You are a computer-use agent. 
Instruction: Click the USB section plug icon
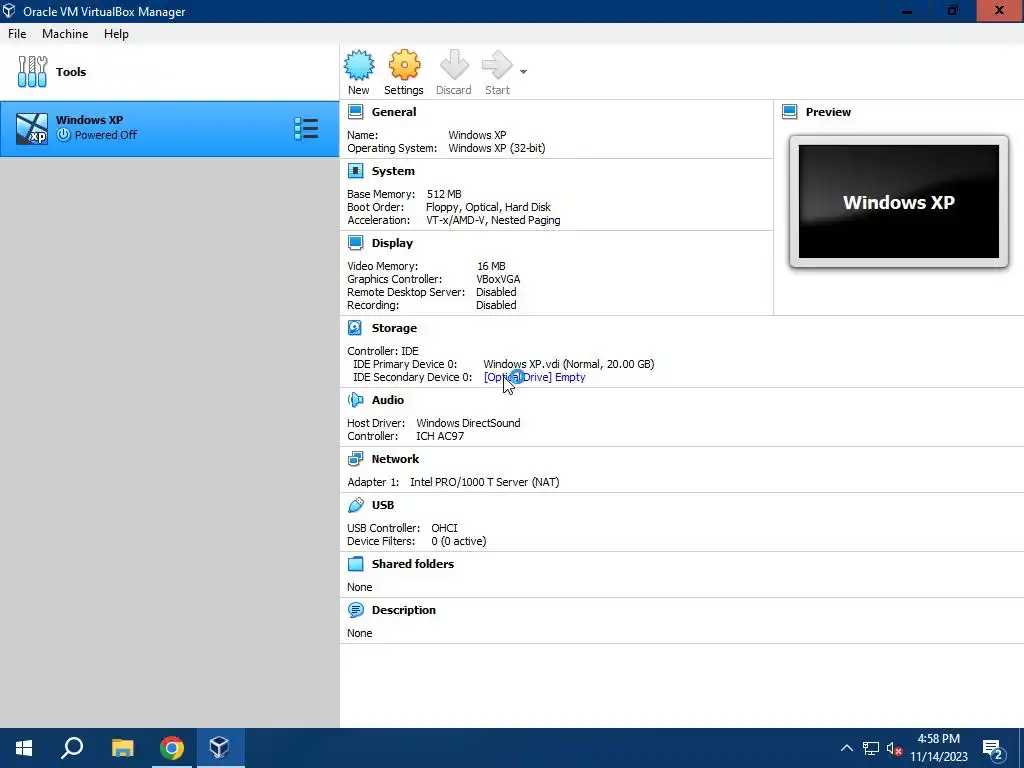pyautogui.click(x=355, y=505)
